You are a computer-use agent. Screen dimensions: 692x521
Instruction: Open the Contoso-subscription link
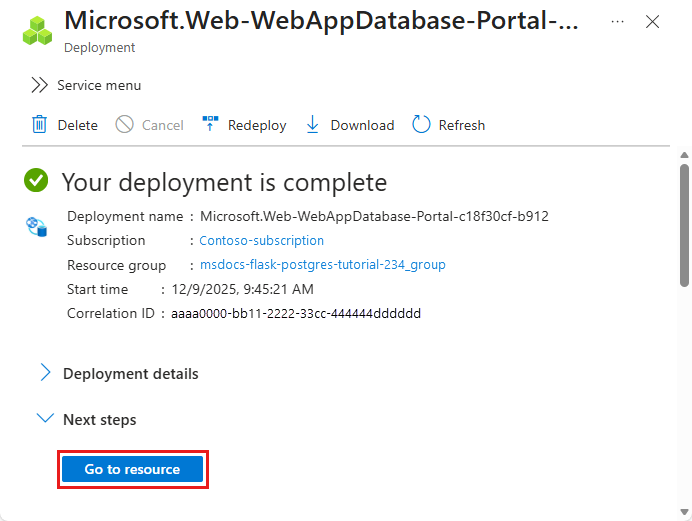point(261,241)
